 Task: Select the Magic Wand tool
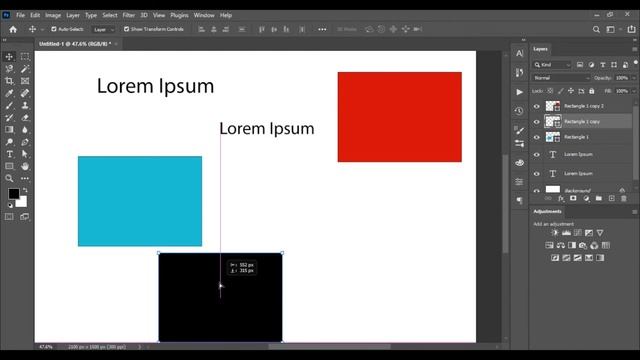[x=25, y=69]
